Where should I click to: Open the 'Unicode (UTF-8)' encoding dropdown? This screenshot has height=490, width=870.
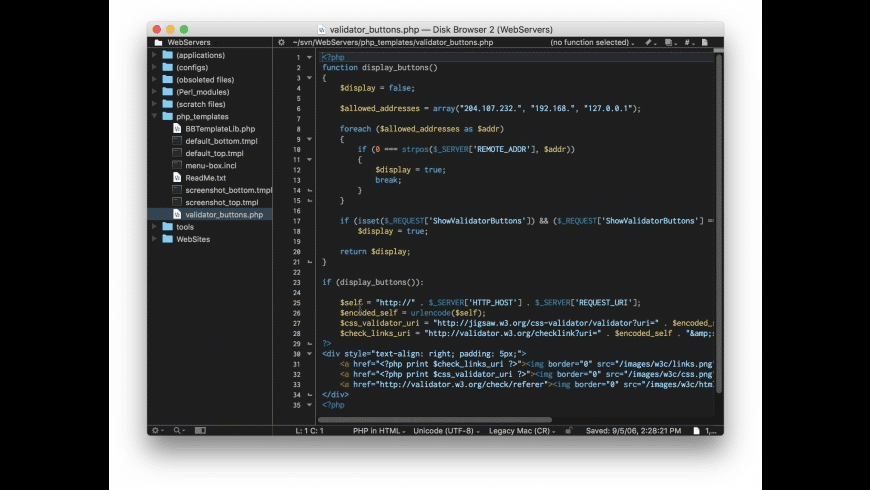pos(445,430)
